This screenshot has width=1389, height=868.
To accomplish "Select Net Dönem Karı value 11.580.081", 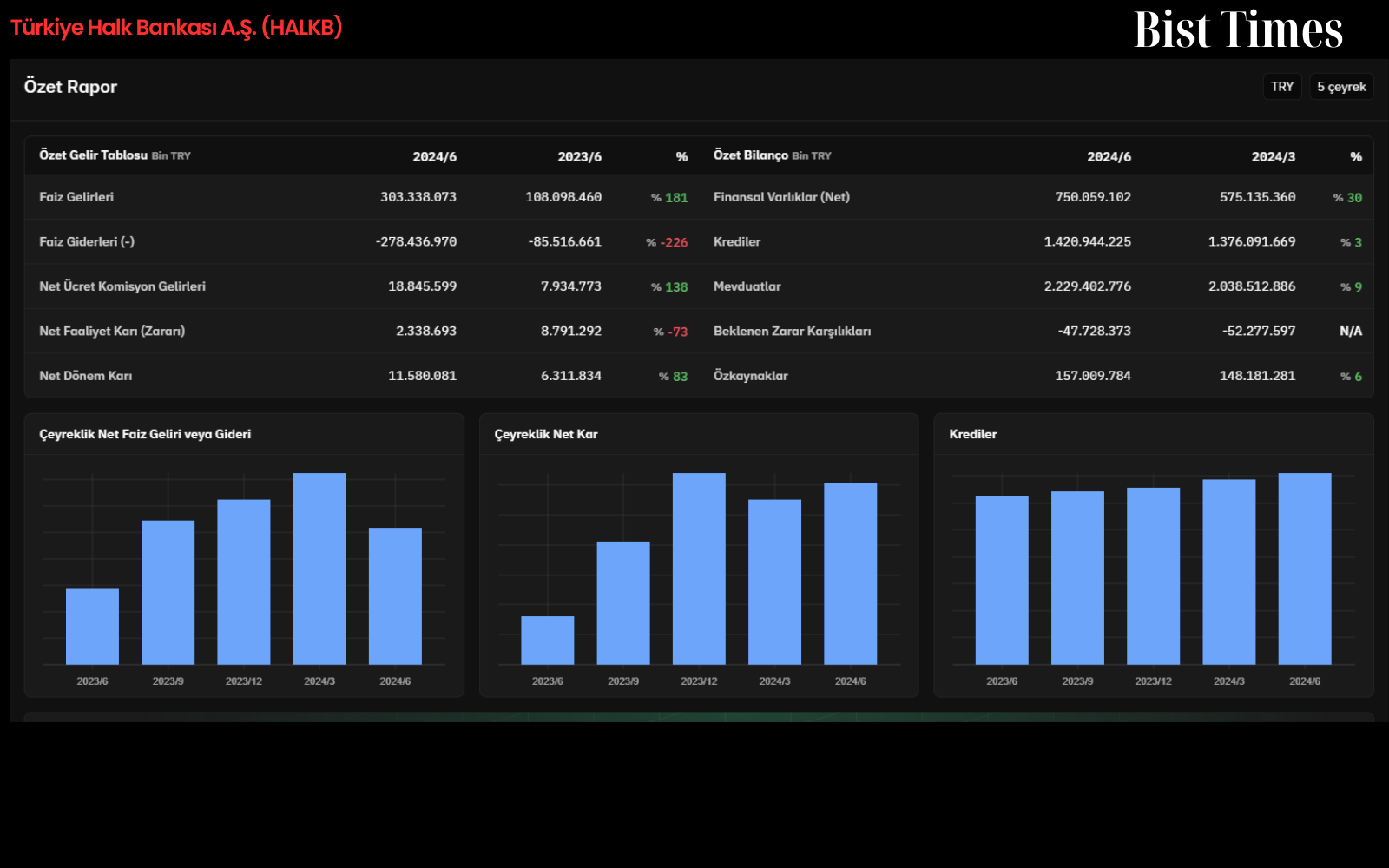I will click(x=422, y=376).
